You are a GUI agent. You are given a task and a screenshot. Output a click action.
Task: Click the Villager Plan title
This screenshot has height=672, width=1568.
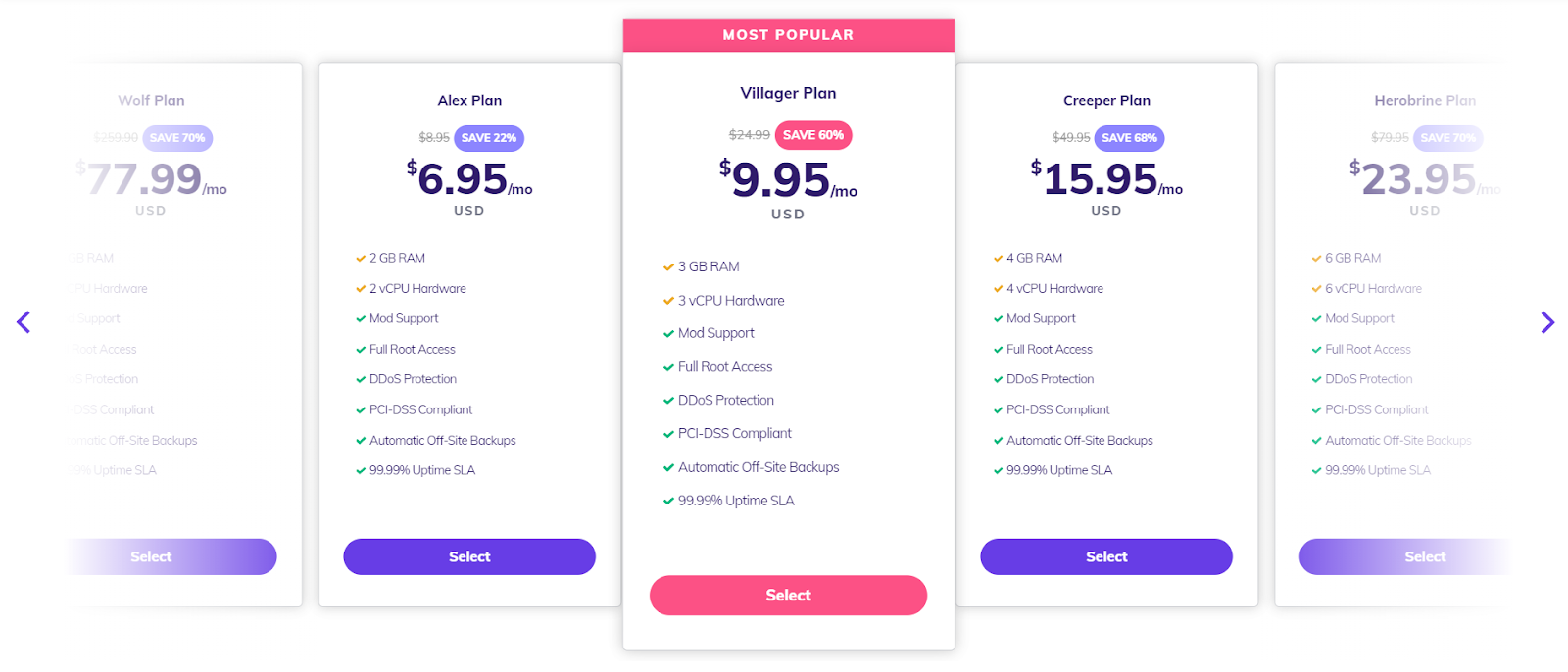point(788,93)
